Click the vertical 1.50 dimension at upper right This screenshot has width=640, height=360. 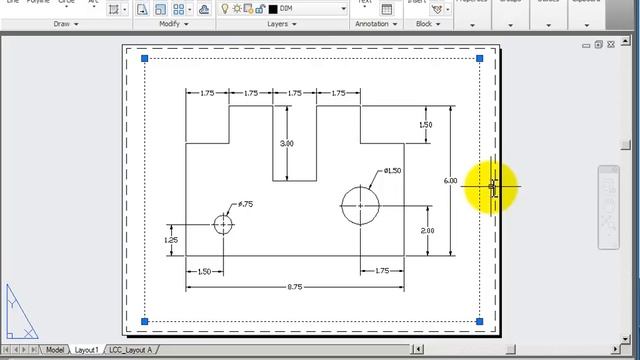426,124
